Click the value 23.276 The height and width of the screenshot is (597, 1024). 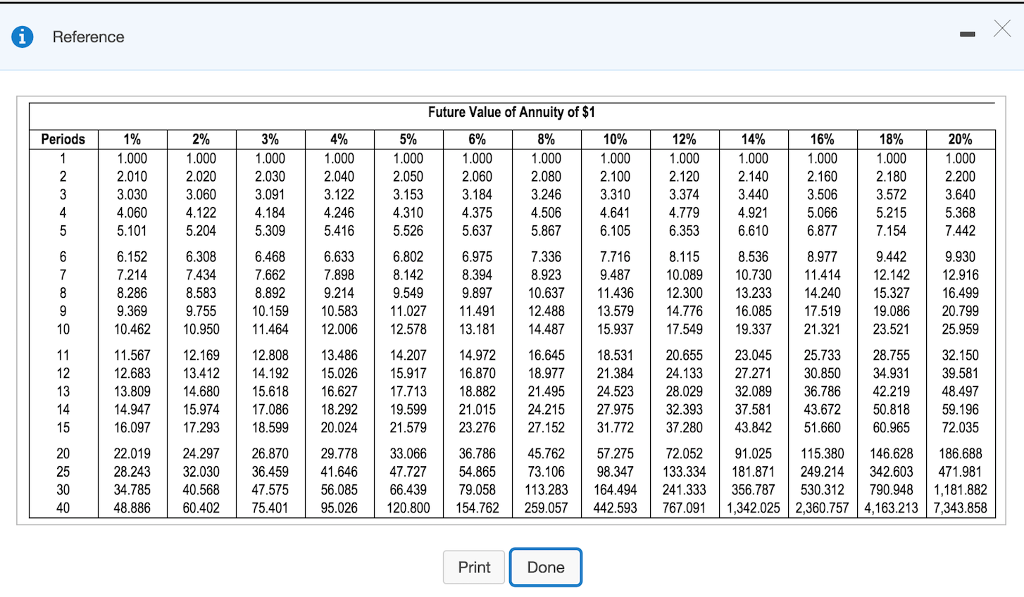477,427
